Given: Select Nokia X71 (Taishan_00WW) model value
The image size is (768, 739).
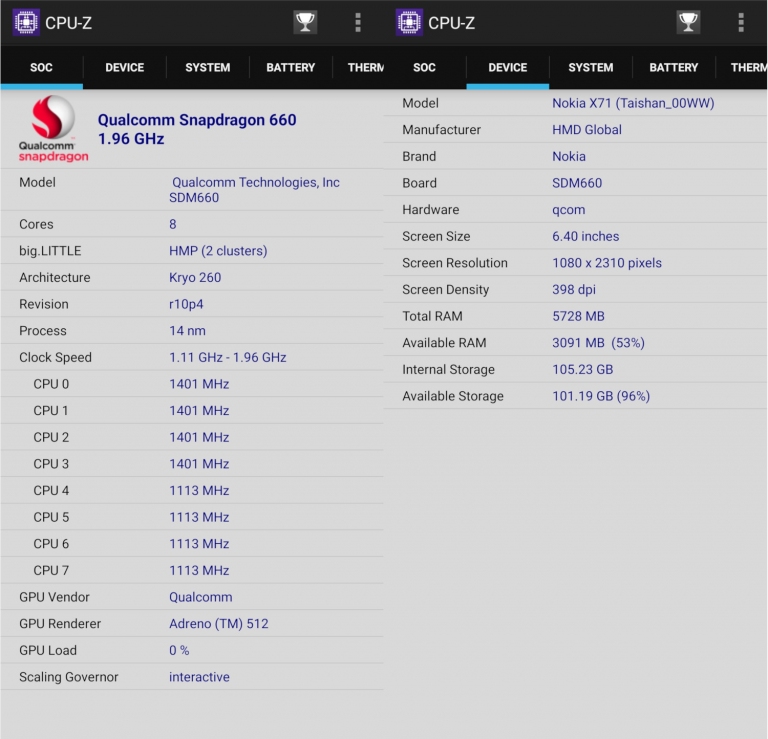Looking at the screenshot, I should point(633,103).
